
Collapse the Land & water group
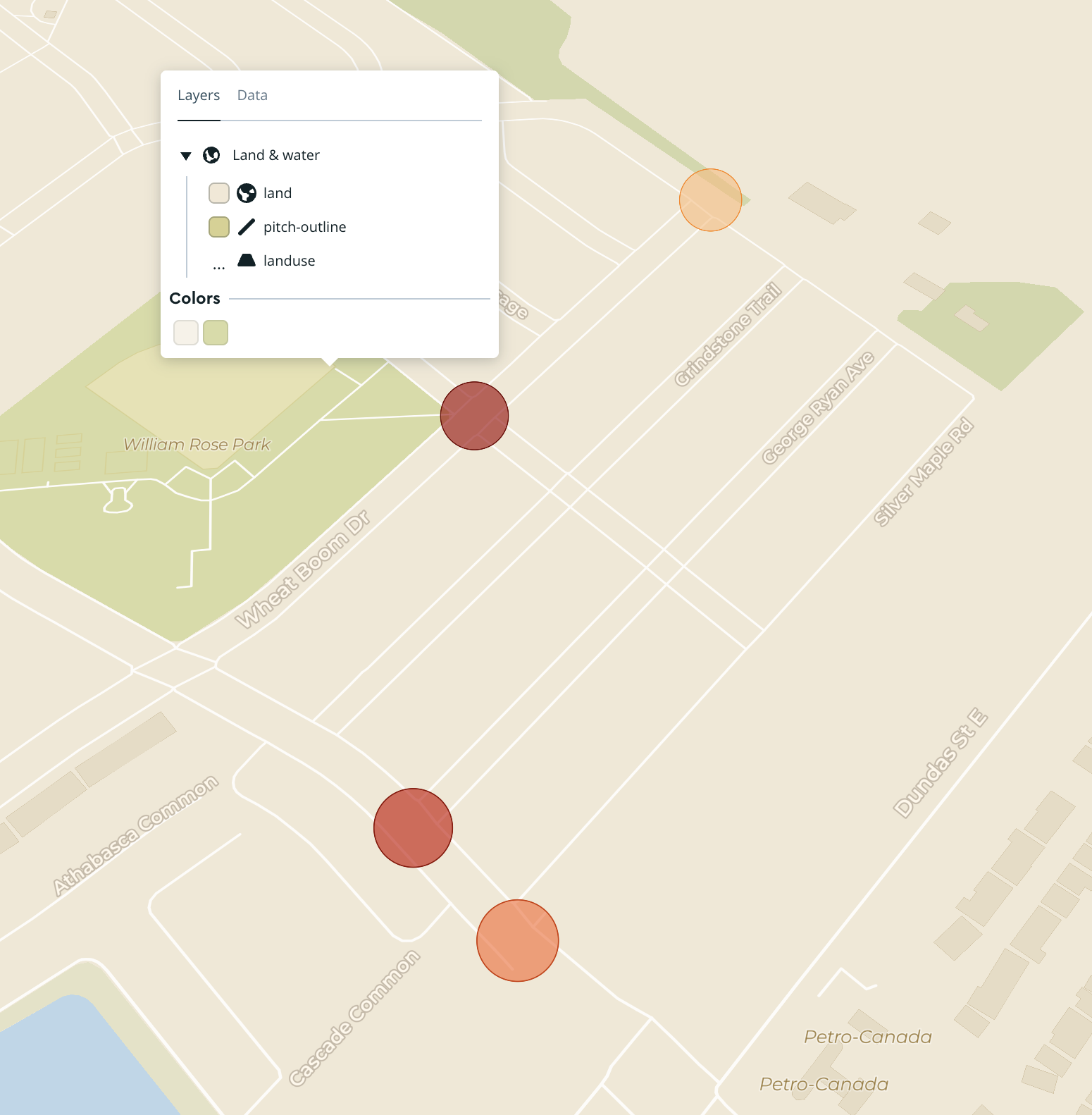coord(186,156)
